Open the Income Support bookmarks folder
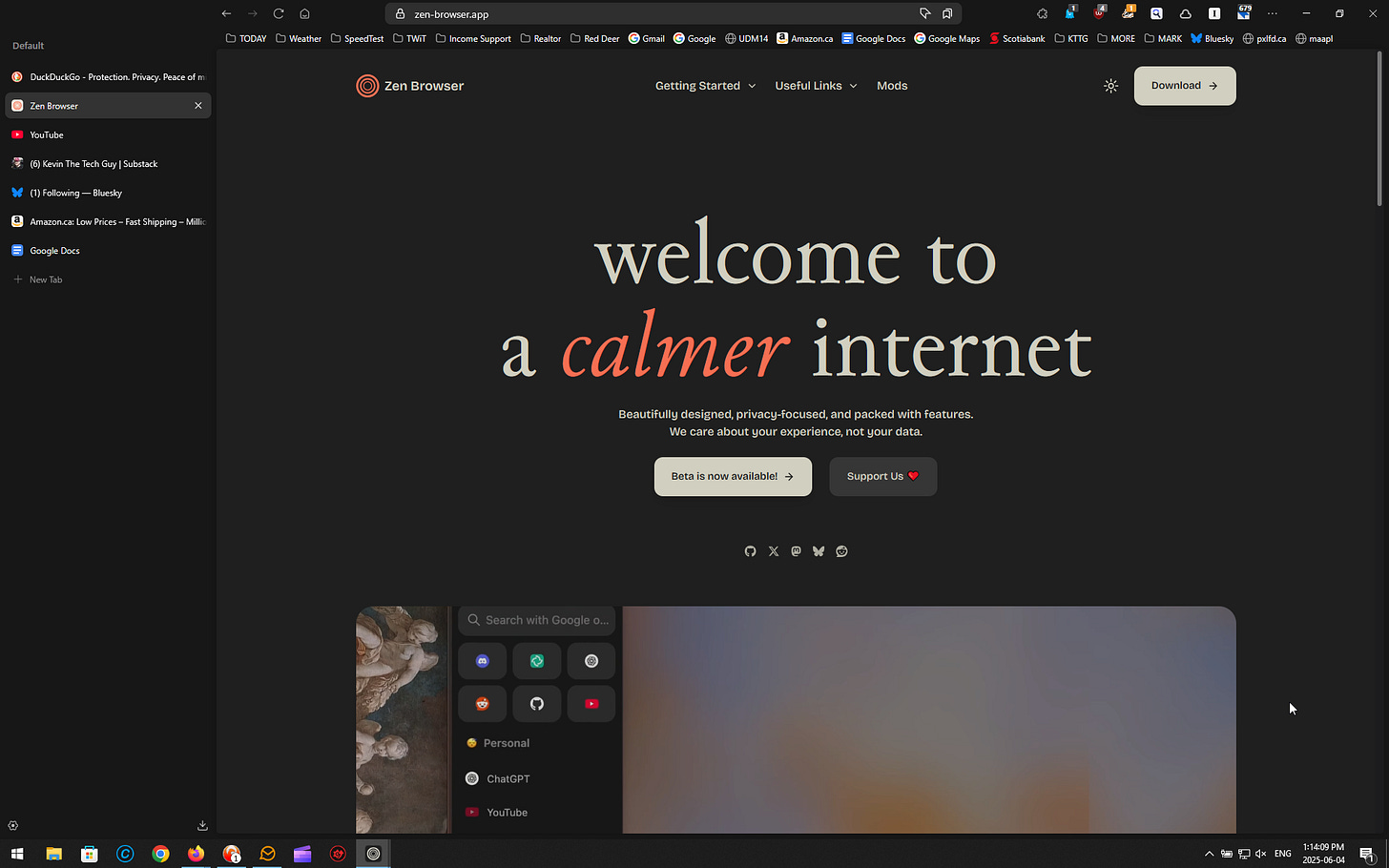 tap(473, 39)
